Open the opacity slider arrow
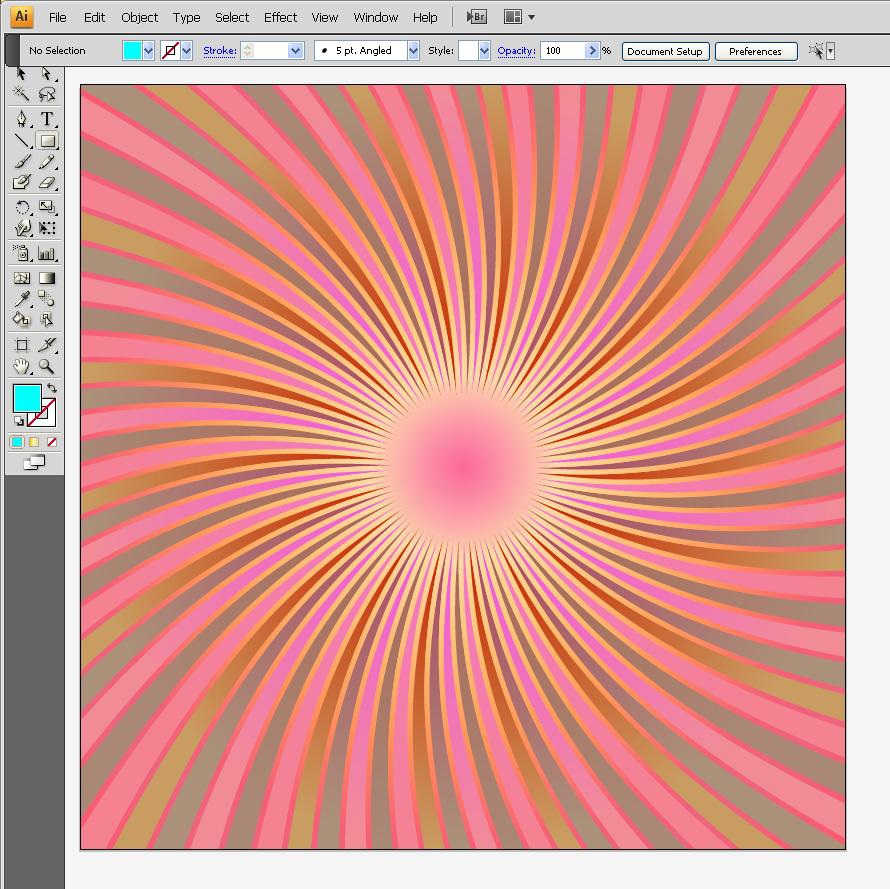 (592, 51)
